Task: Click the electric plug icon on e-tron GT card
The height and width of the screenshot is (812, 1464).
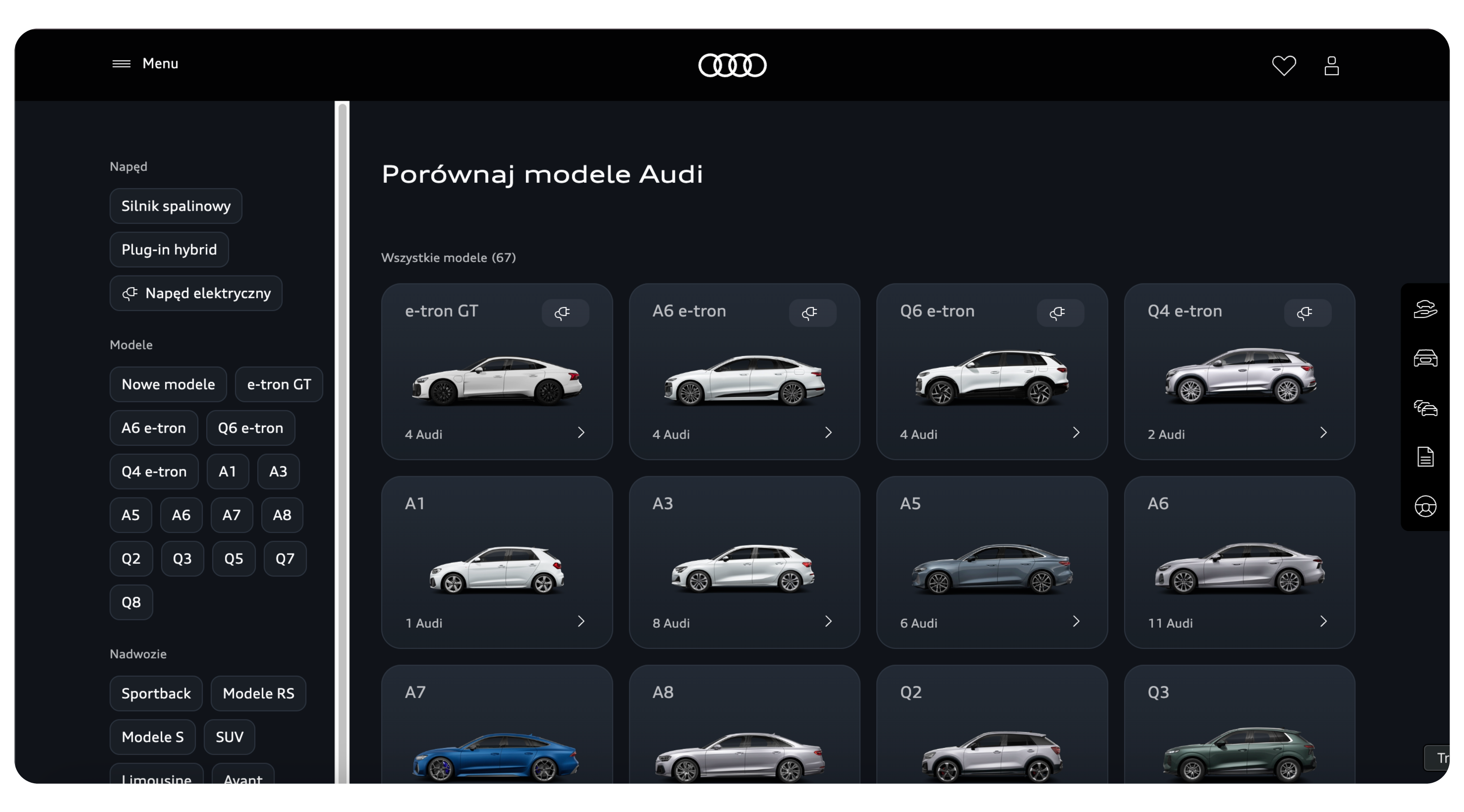Action: coord(564,313)
